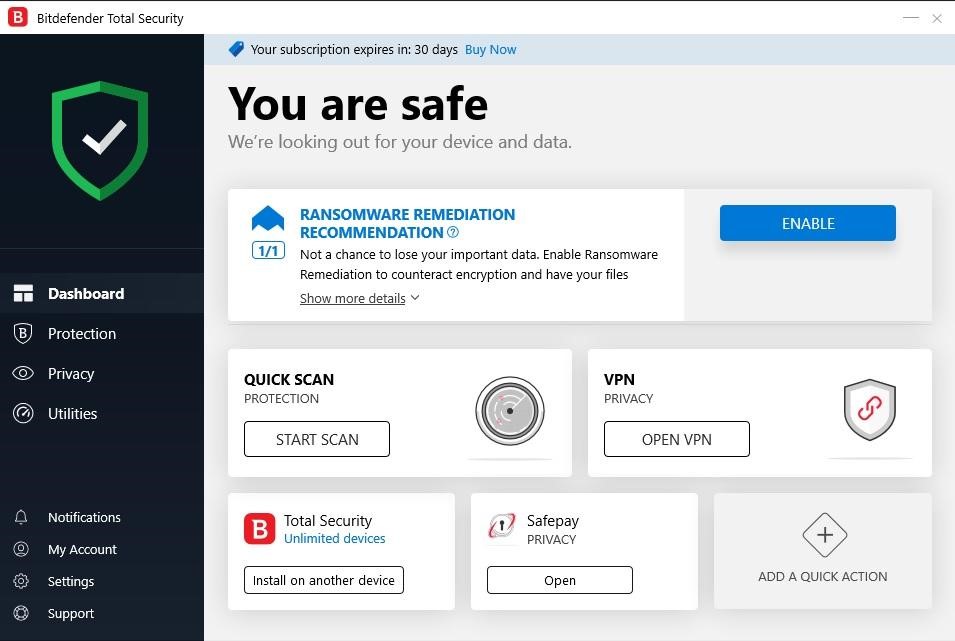Enable Ransomware Remediation with ENABLE button
The image size is (955, 641).
point(808,223)
